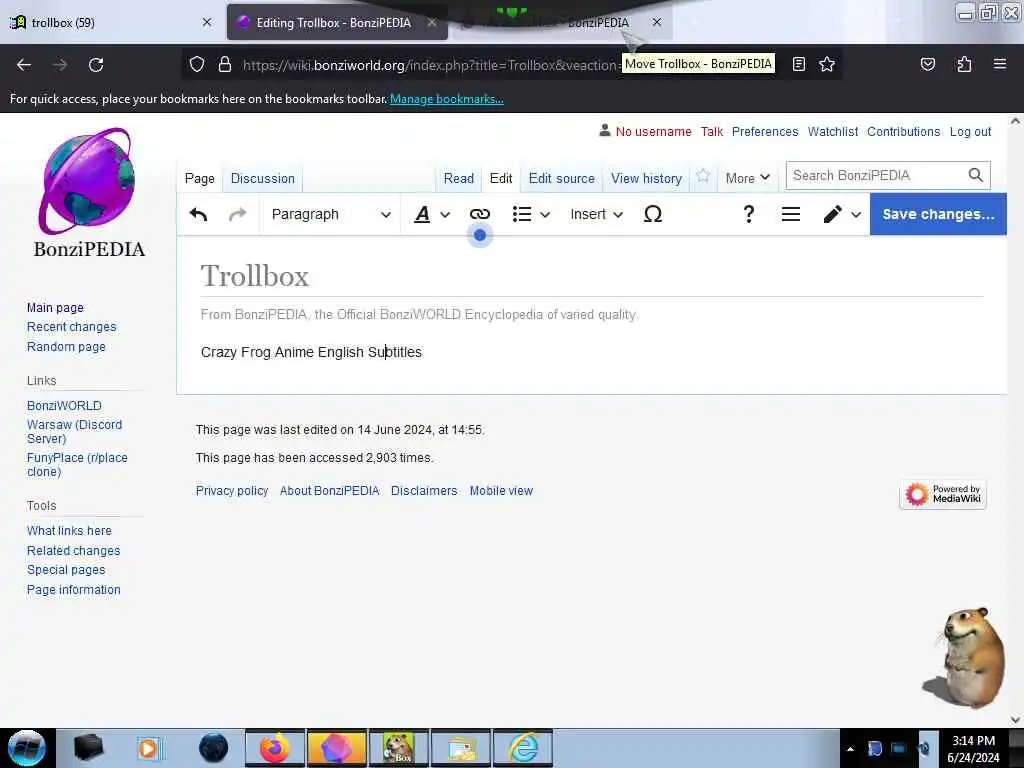
Task: Open About BonziPEDIA footer link
Action: pos(329,490)
